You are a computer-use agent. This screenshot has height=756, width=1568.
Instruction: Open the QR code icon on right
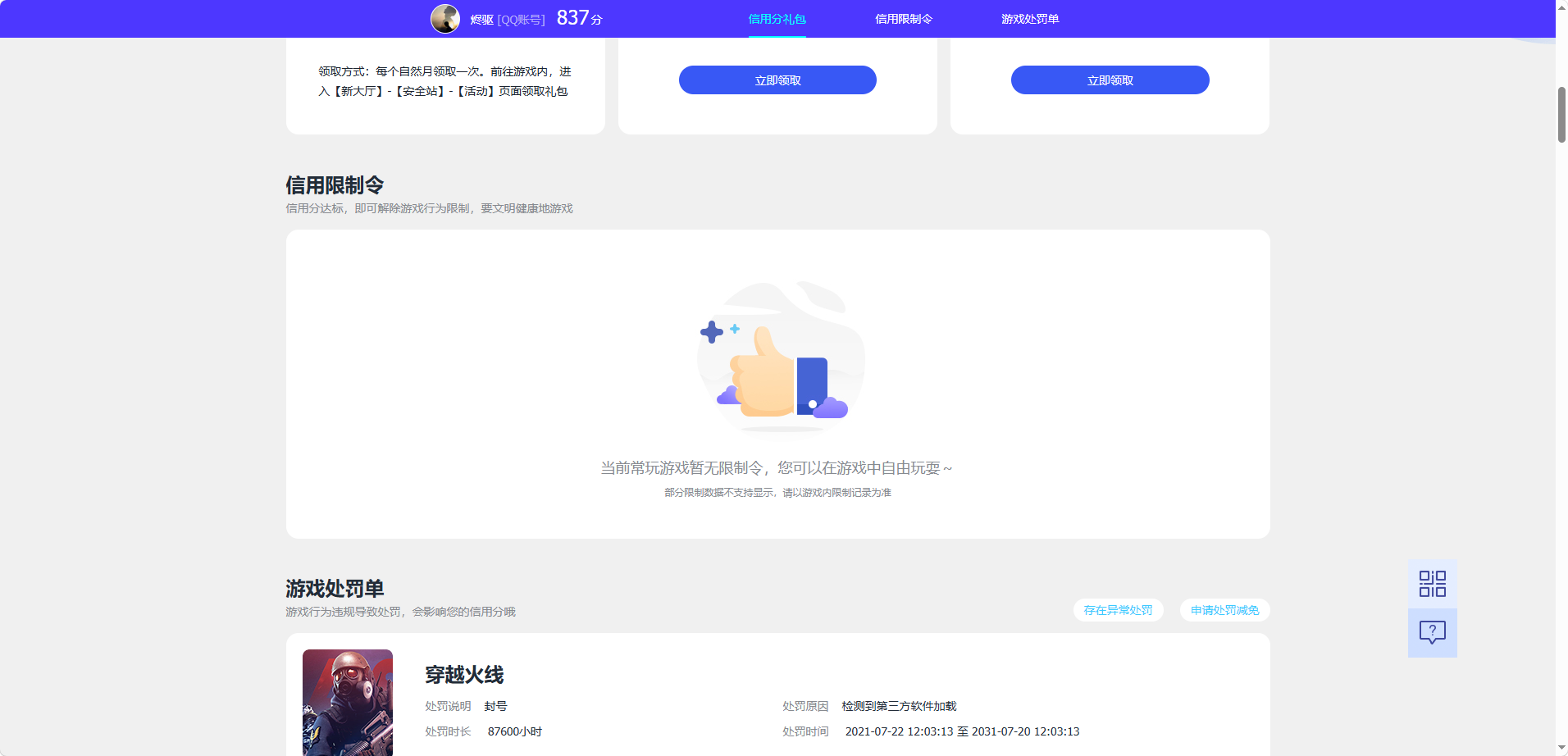1432,584
